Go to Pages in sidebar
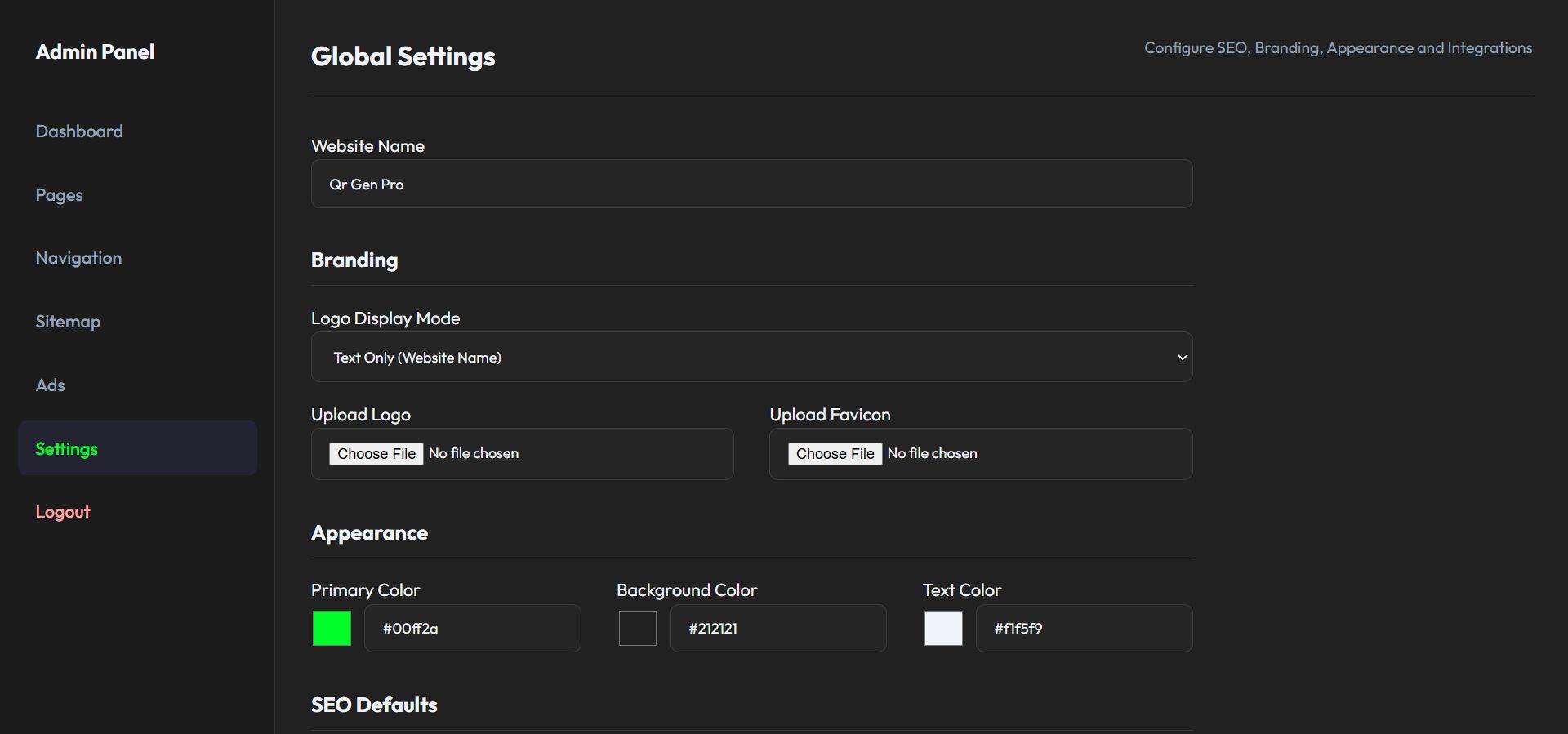Viewport: 1568px width, 734px height. point(59,195)
